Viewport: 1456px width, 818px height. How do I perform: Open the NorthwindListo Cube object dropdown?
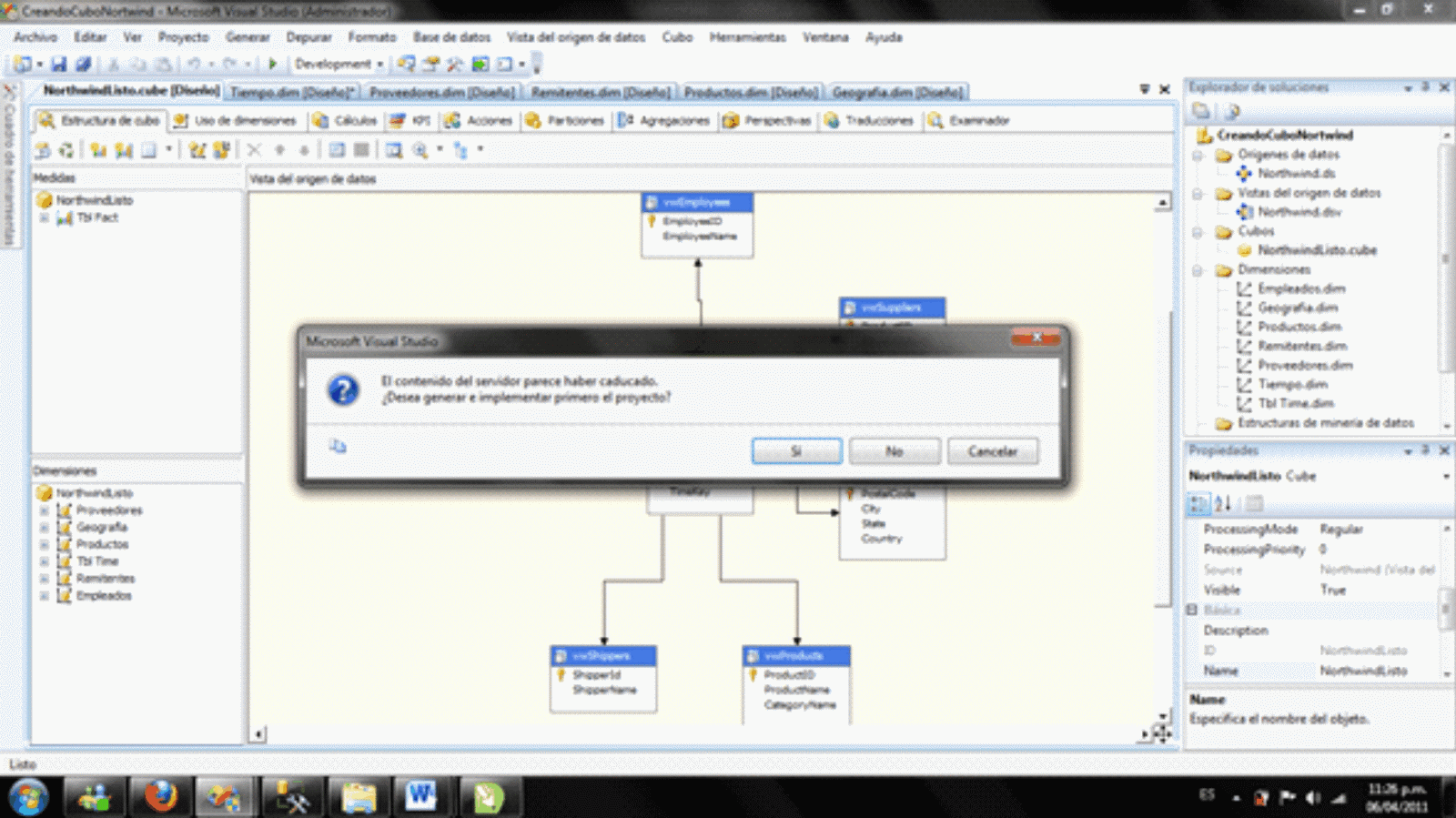(1446, 476)
